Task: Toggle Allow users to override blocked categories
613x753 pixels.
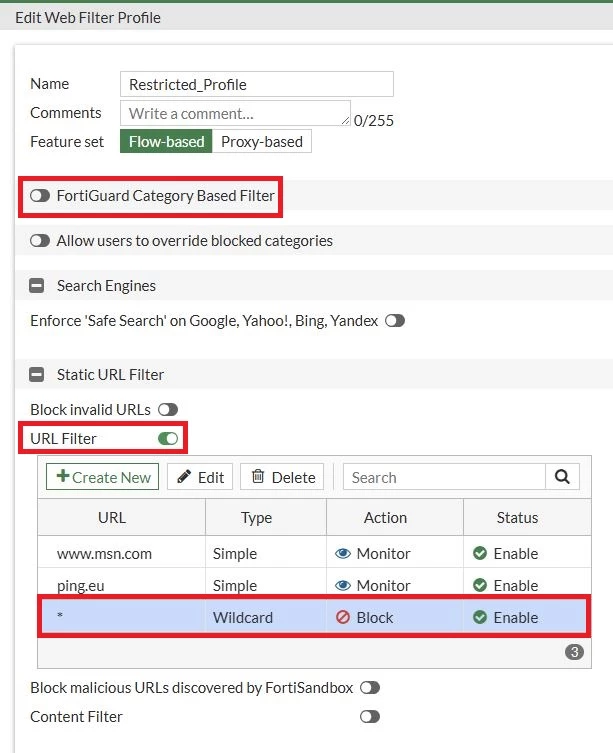Action: click(40, 241)
